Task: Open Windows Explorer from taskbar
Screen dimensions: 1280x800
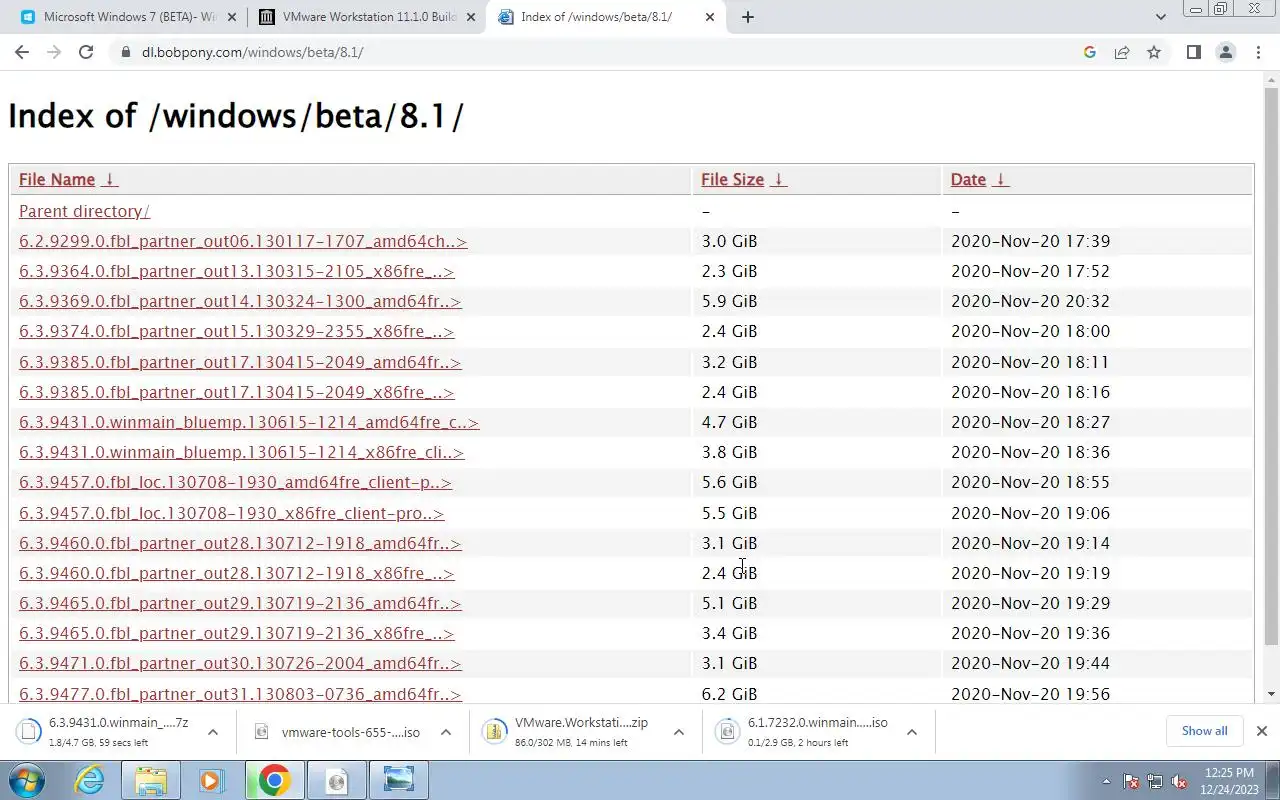Action: coord(151,780)
